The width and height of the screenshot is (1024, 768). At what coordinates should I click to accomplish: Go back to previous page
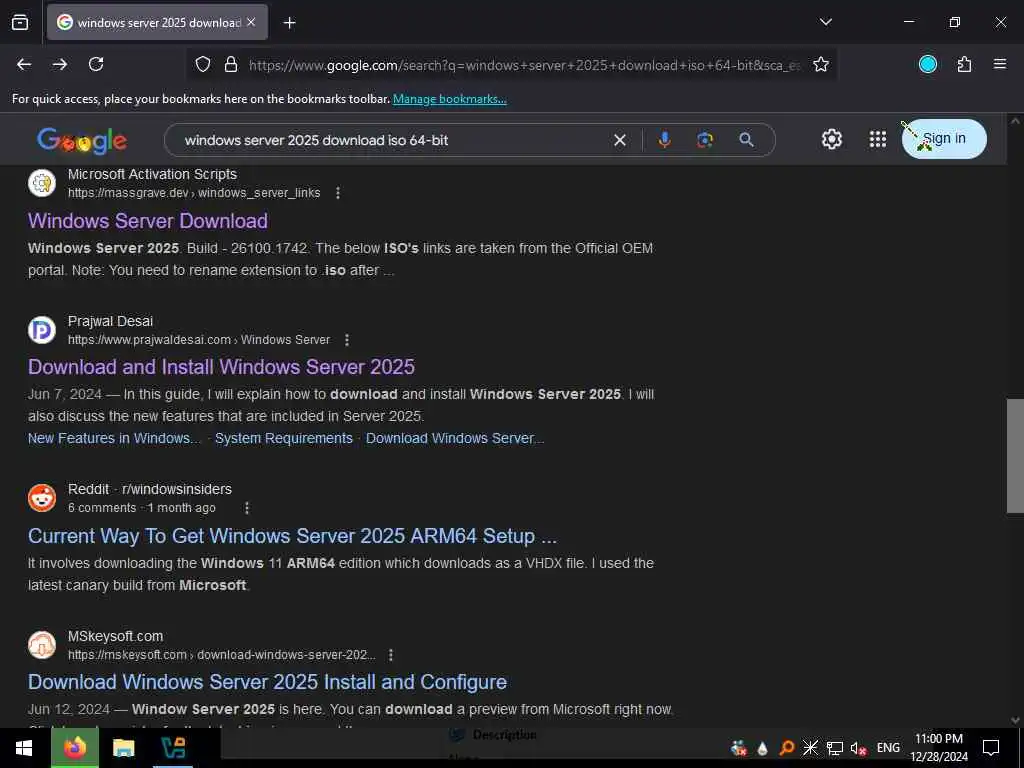coord(24,65)
